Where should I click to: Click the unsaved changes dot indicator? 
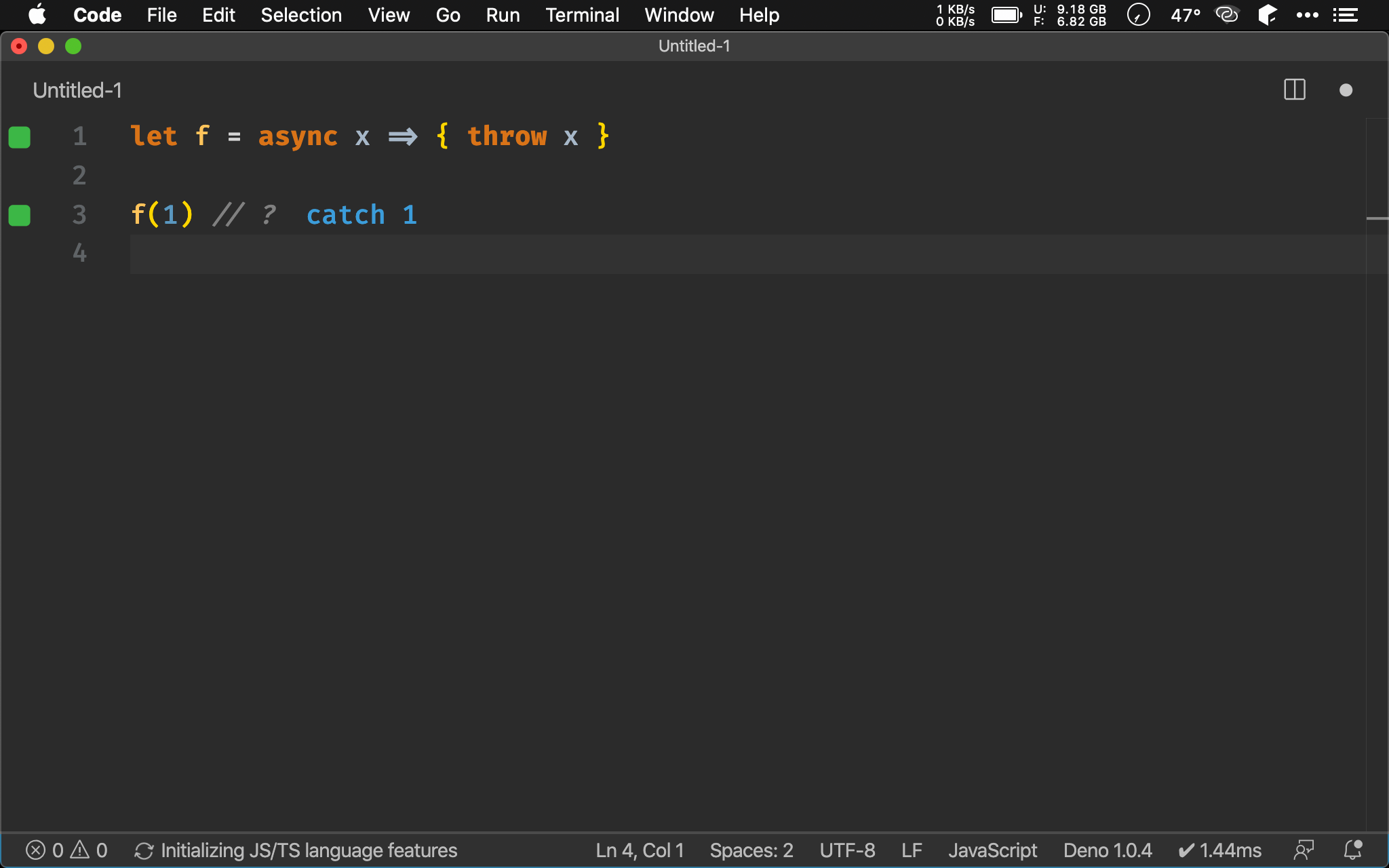1346,90
